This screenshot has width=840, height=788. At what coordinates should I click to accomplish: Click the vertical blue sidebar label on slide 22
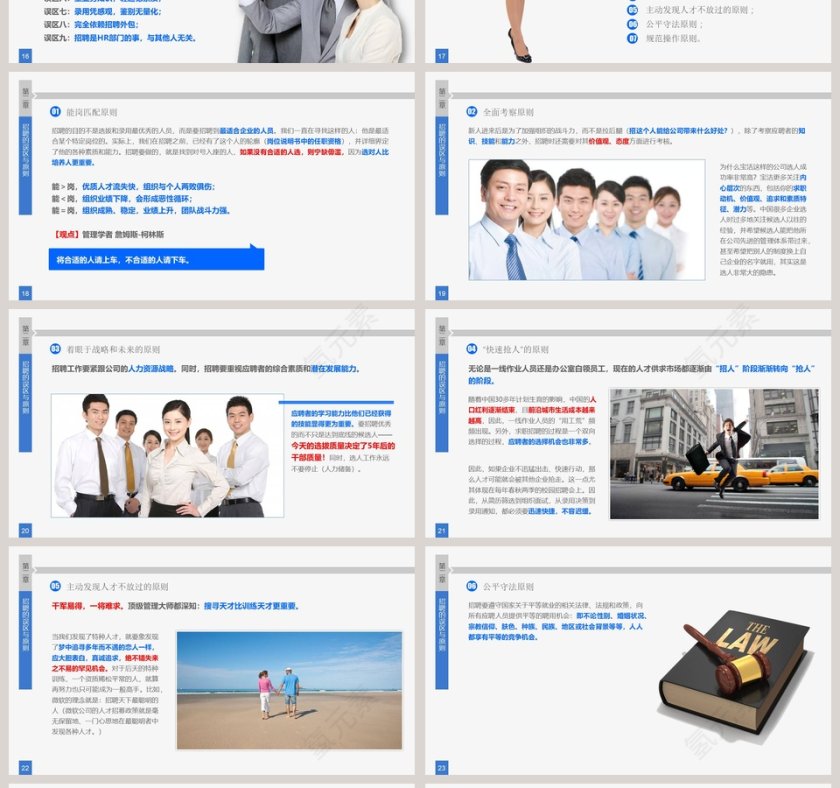point(25,640)
